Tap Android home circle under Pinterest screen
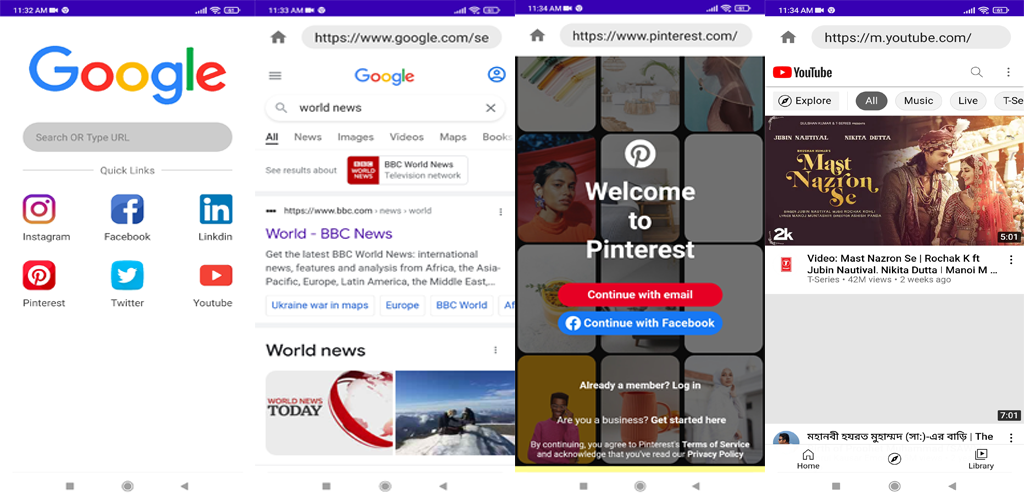1024x500 pixels. pyautogui.click(x=640, y=486)
